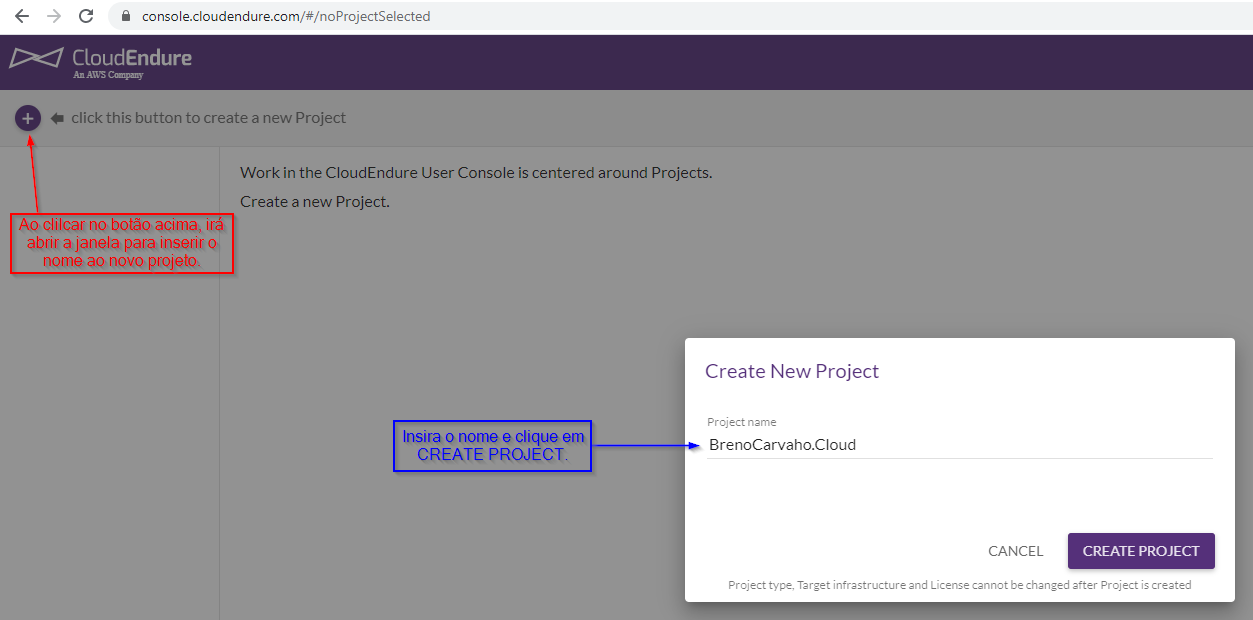Click the CloudEndure wordmark in header
Image resolution: width=1253 pixels, height=620 pixels.
[132, 57]
